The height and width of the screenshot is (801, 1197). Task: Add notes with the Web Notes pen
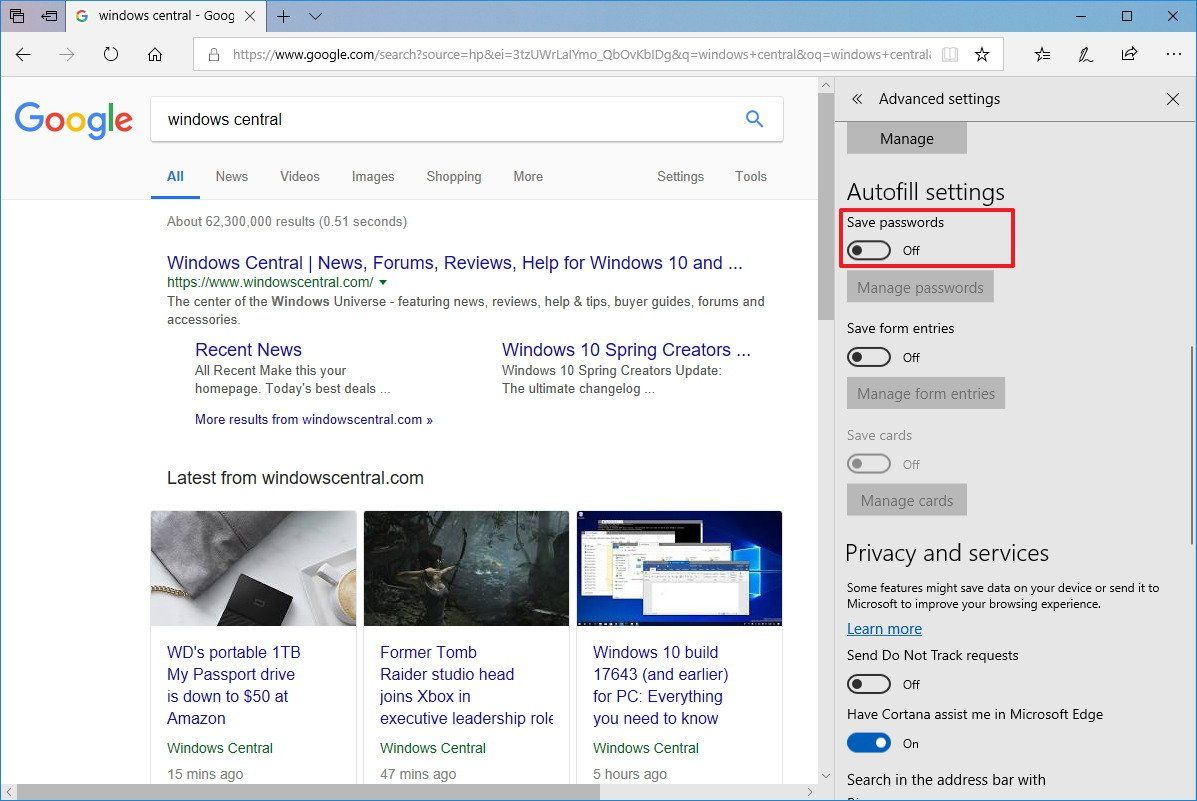(1086, 54)
